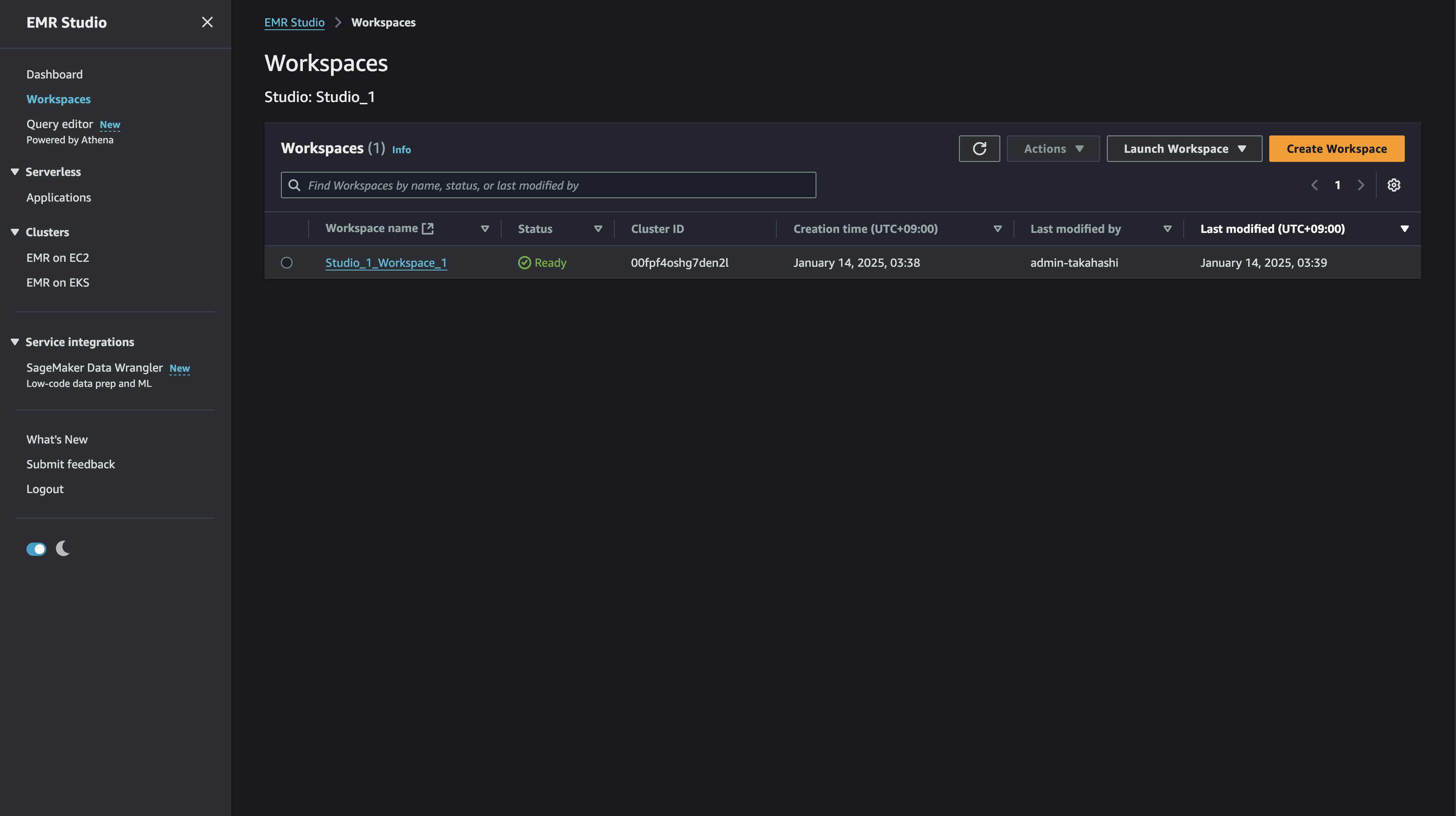
Task: Click Logout in sidebar
Action: [45, 489]
